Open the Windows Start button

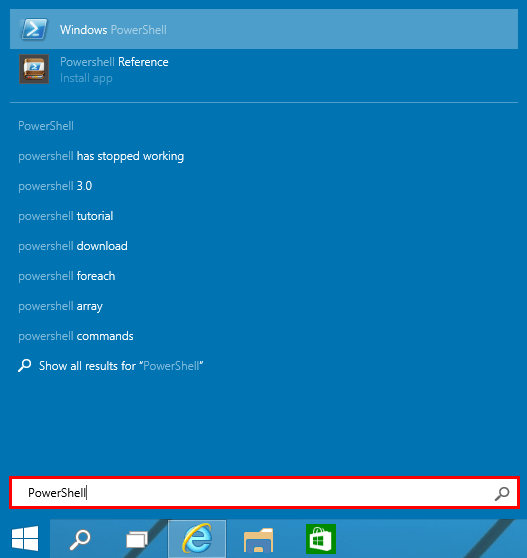tap(25, 538)
